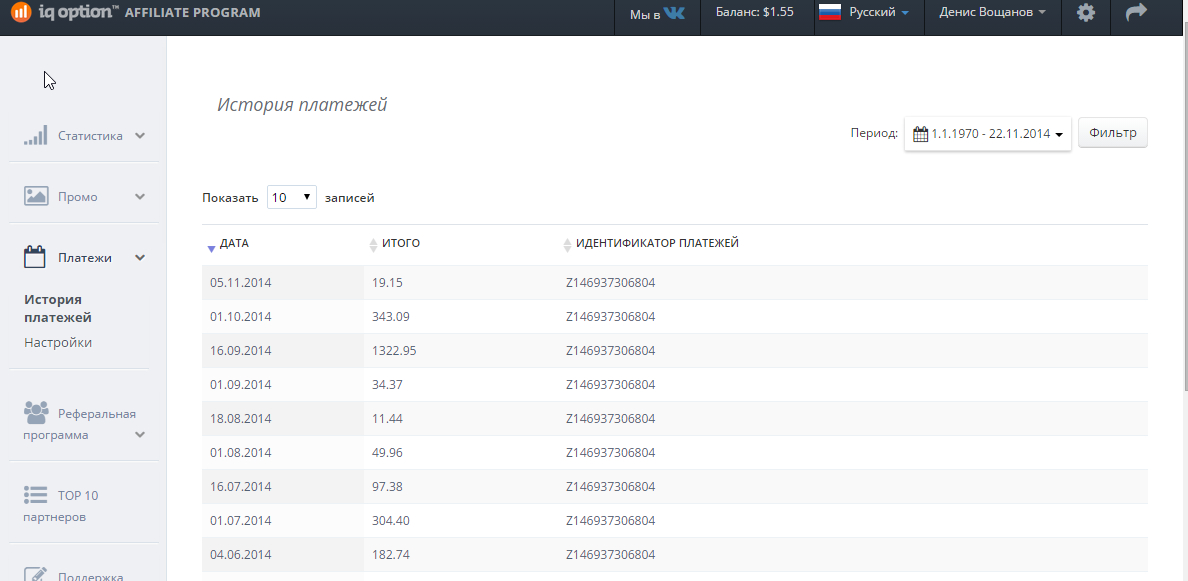Screen dimensions: 1188x581
Task: Open settings via the gear icon
Action: tap(1085, 14)
